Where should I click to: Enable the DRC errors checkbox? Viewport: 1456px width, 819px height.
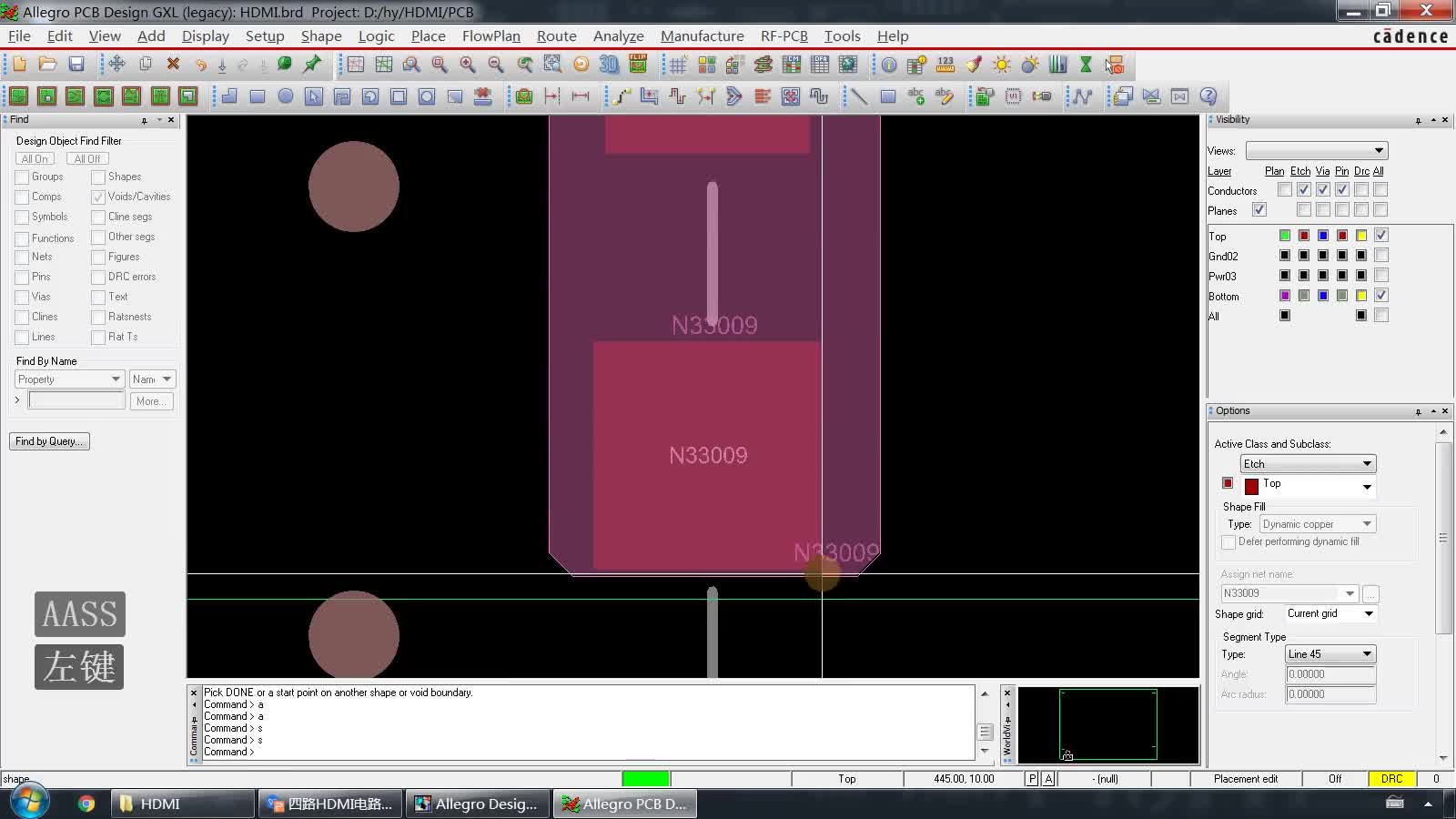[x=98, y=277]
